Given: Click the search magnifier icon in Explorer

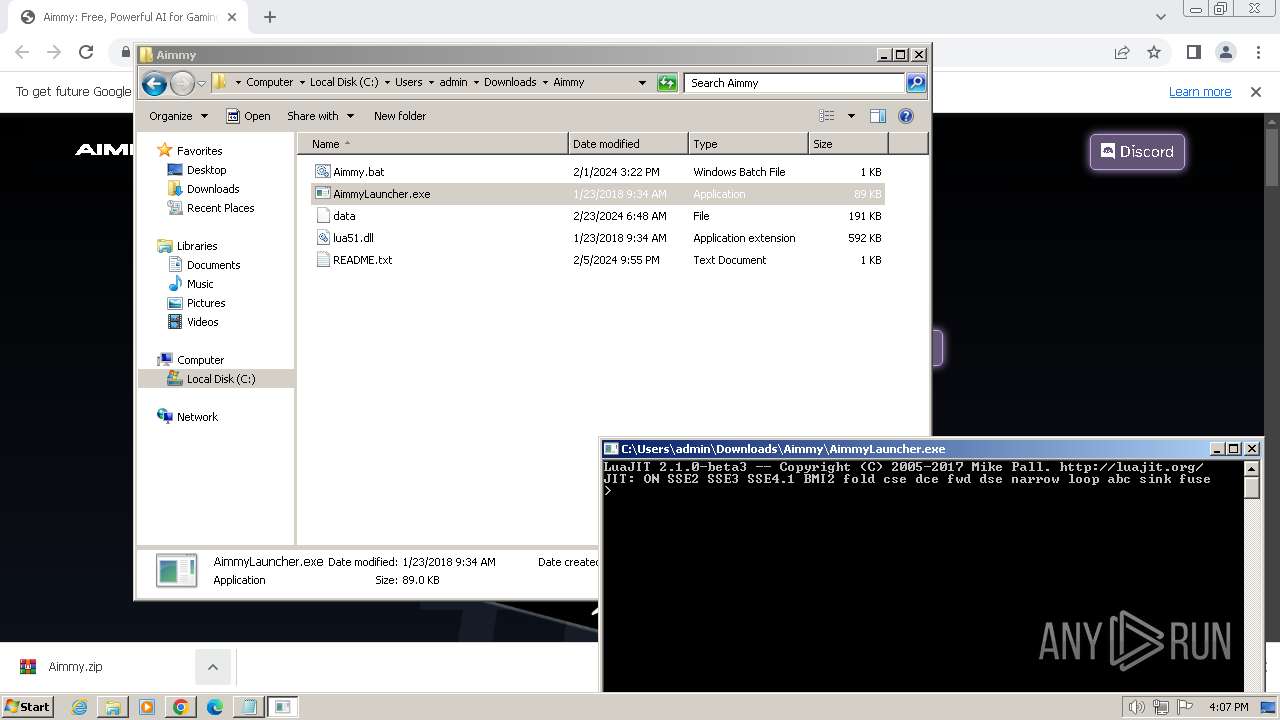Looking at the screenshot, I should click(x=915, y=83).
